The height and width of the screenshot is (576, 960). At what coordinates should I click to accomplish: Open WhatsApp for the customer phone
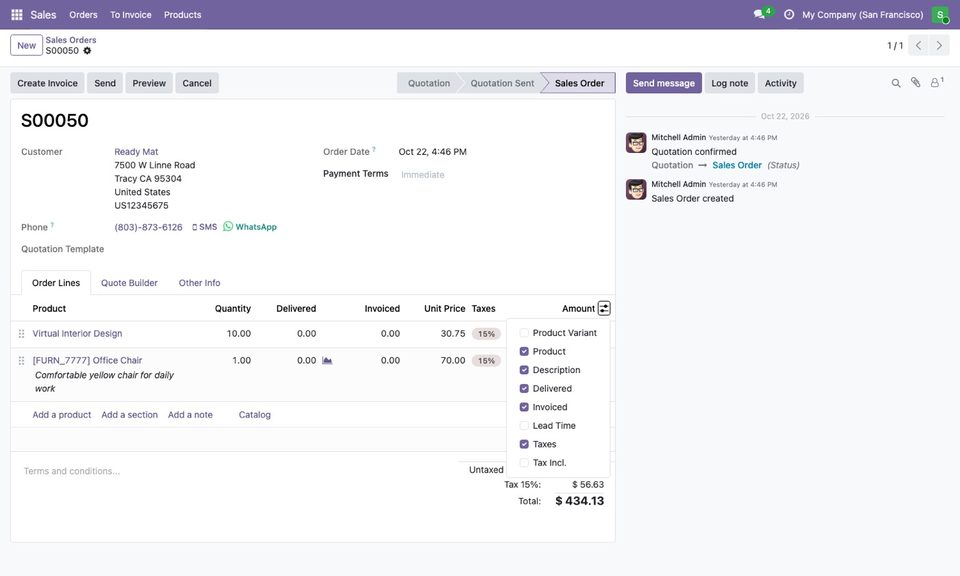pos(250,227)
